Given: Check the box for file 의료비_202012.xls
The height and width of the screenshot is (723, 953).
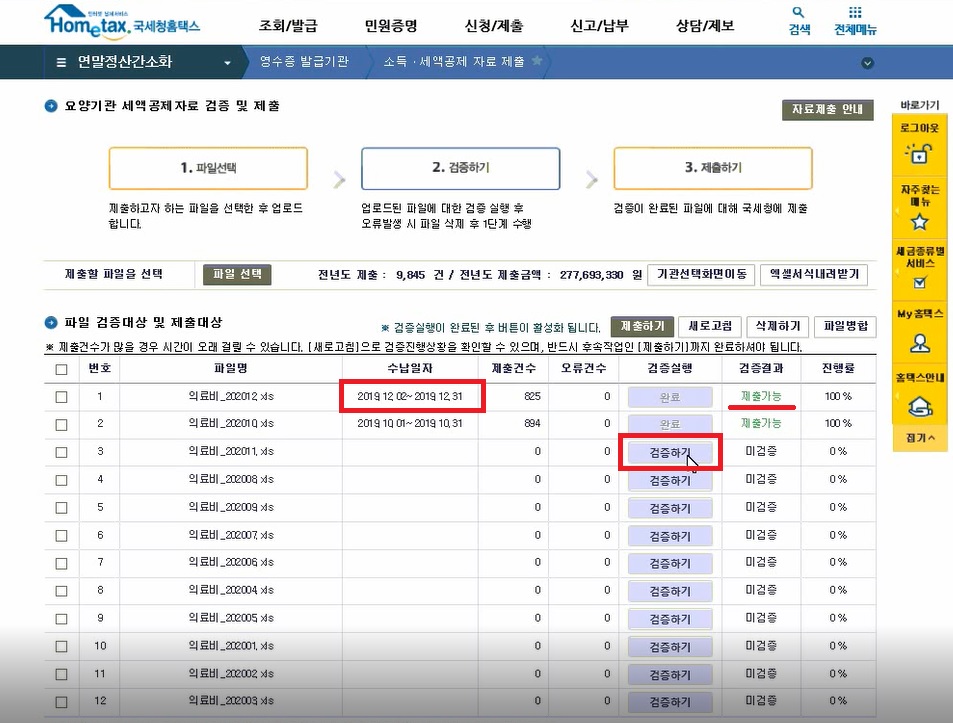Looking at the screenshot, I should tap(62, 397).
